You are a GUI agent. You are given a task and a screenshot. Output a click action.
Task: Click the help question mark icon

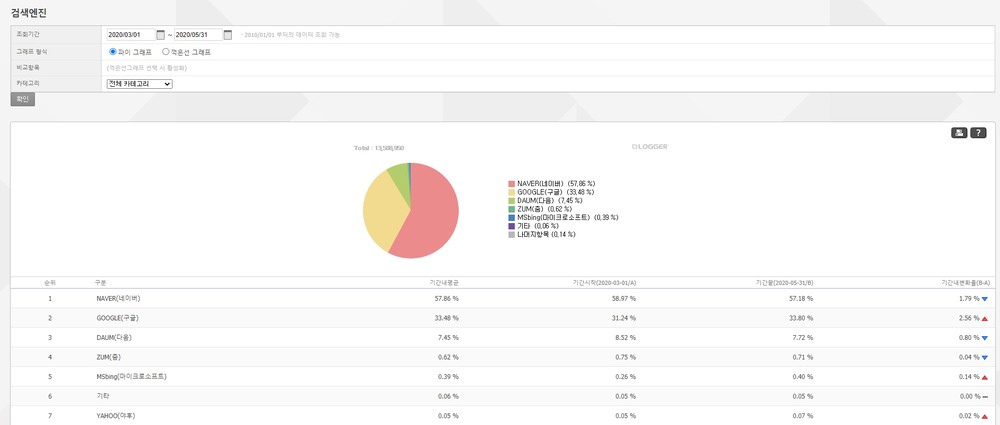(x=978, y=133)
